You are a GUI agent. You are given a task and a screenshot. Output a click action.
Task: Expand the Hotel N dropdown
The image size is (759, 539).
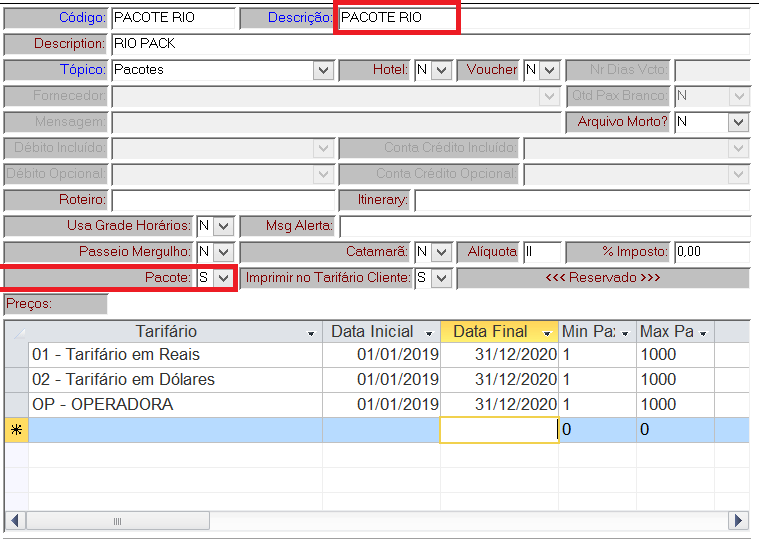tap(442, 70)
